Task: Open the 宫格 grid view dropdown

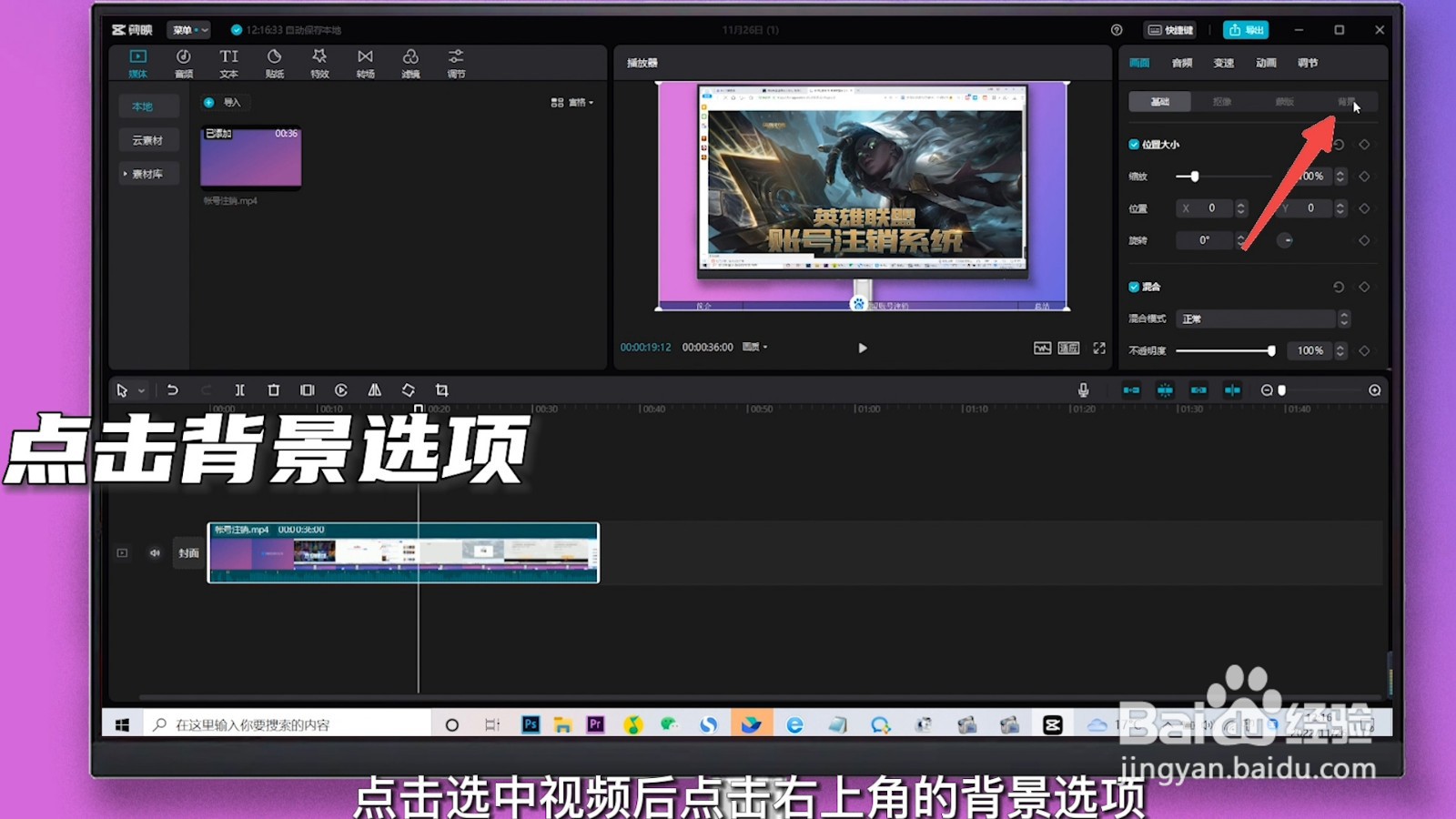Action: 572,103
